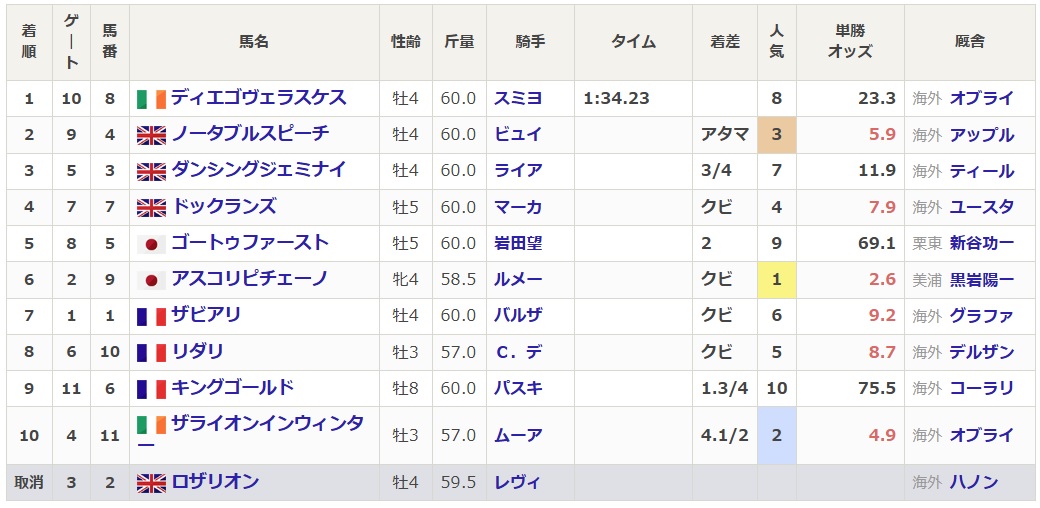The image size is (1040, 508).
Task: Click the UK flag beside ロザリオン
Action: (x=151, y=483)
